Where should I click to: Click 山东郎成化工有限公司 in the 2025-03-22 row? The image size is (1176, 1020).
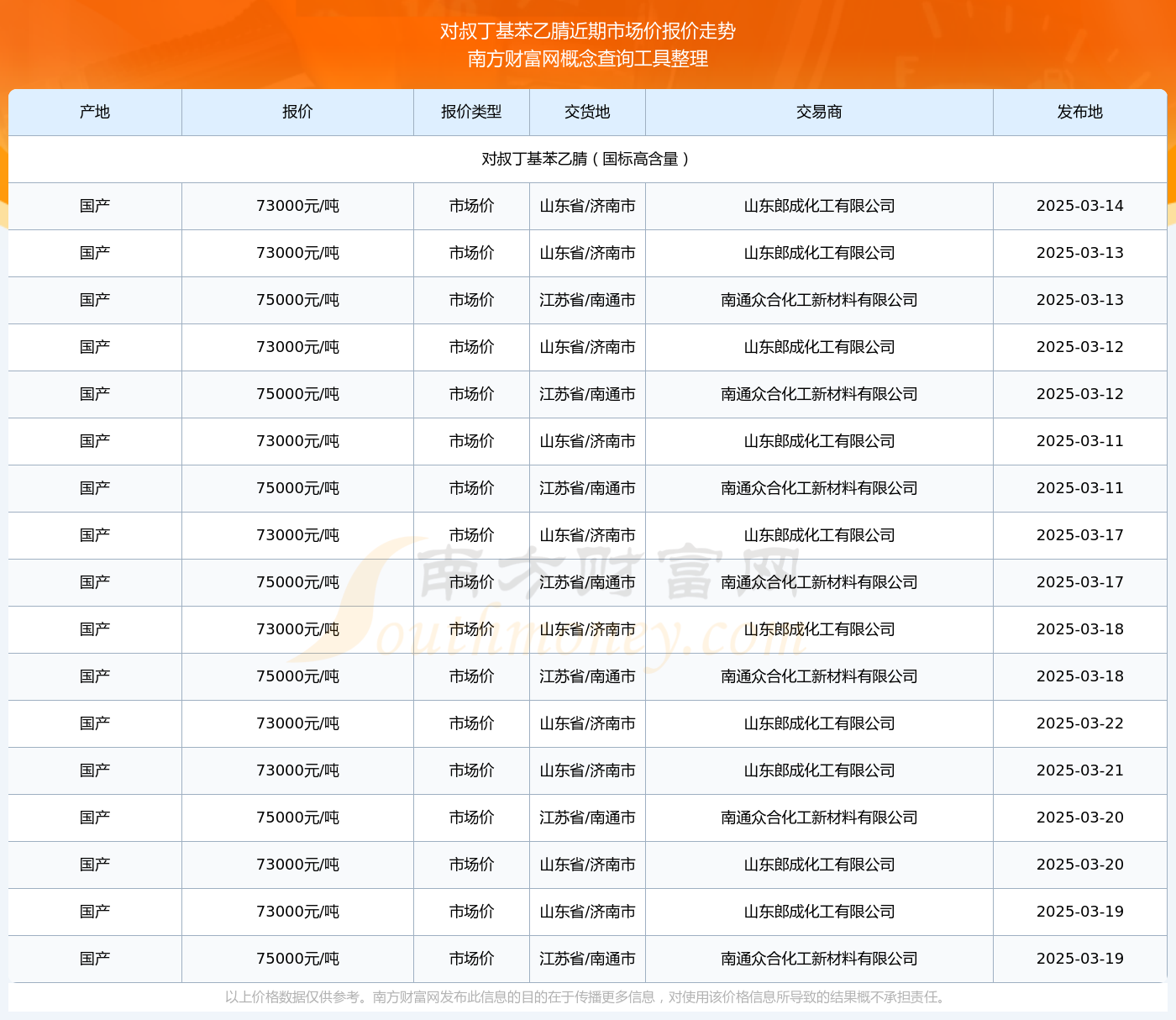(819, 723)
